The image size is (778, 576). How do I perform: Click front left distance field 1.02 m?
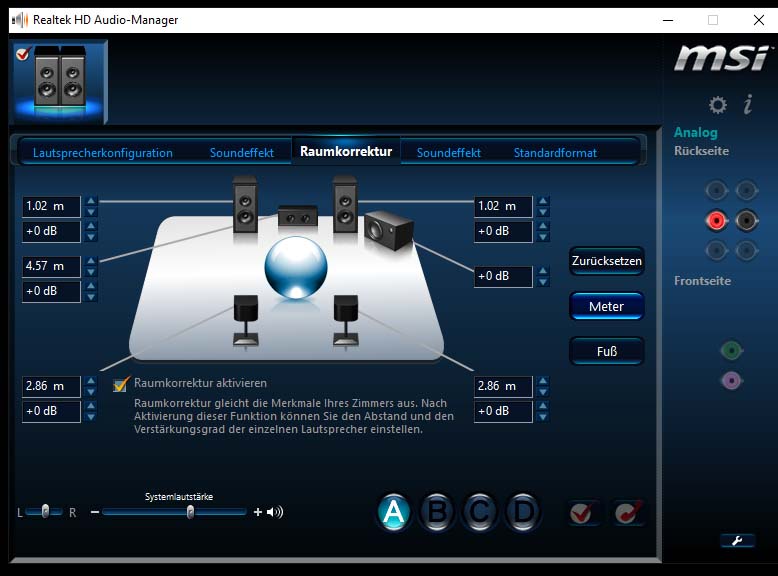51,206
